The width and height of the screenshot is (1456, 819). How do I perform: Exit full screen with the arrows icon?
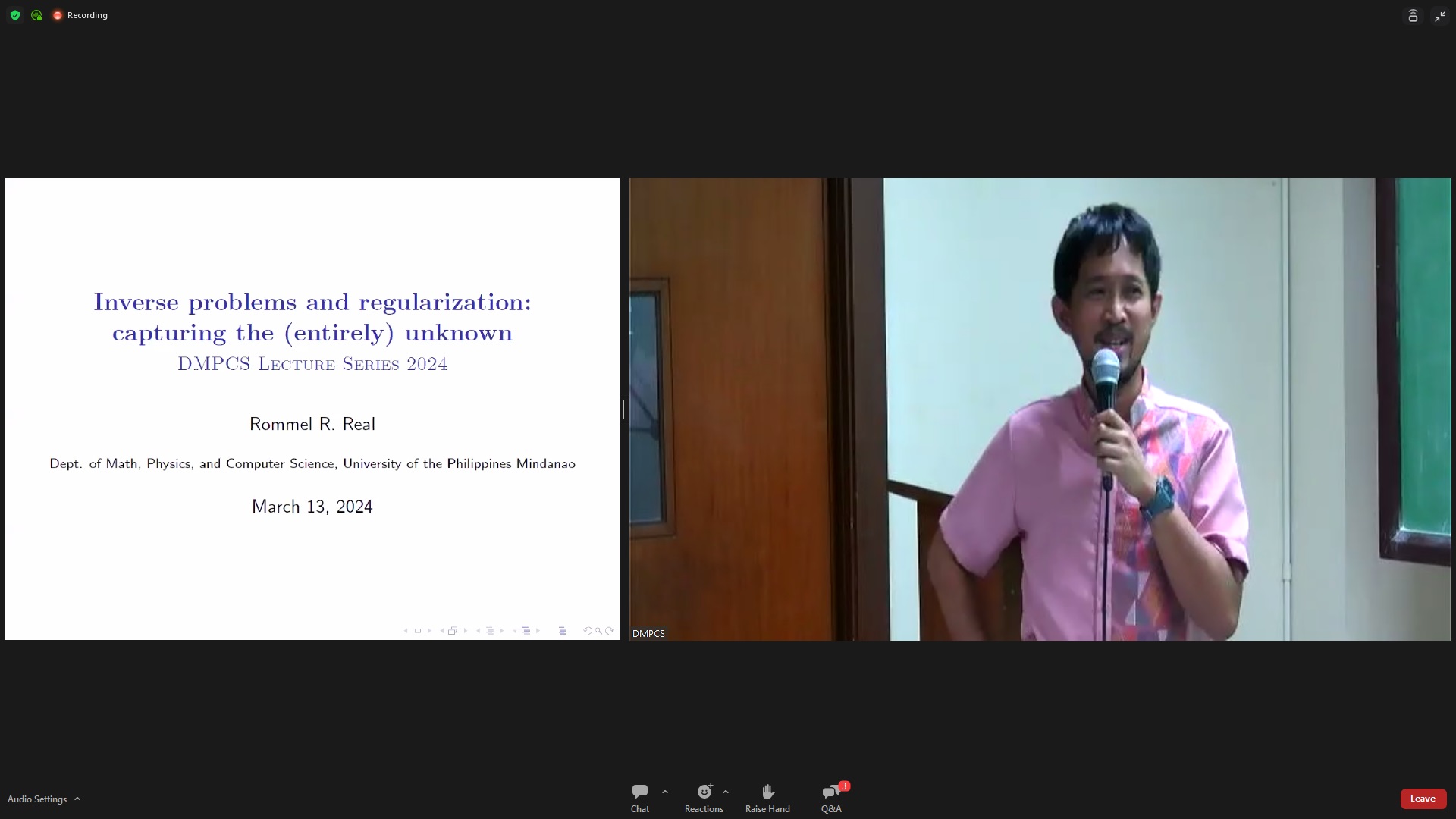click(1440, 15)
